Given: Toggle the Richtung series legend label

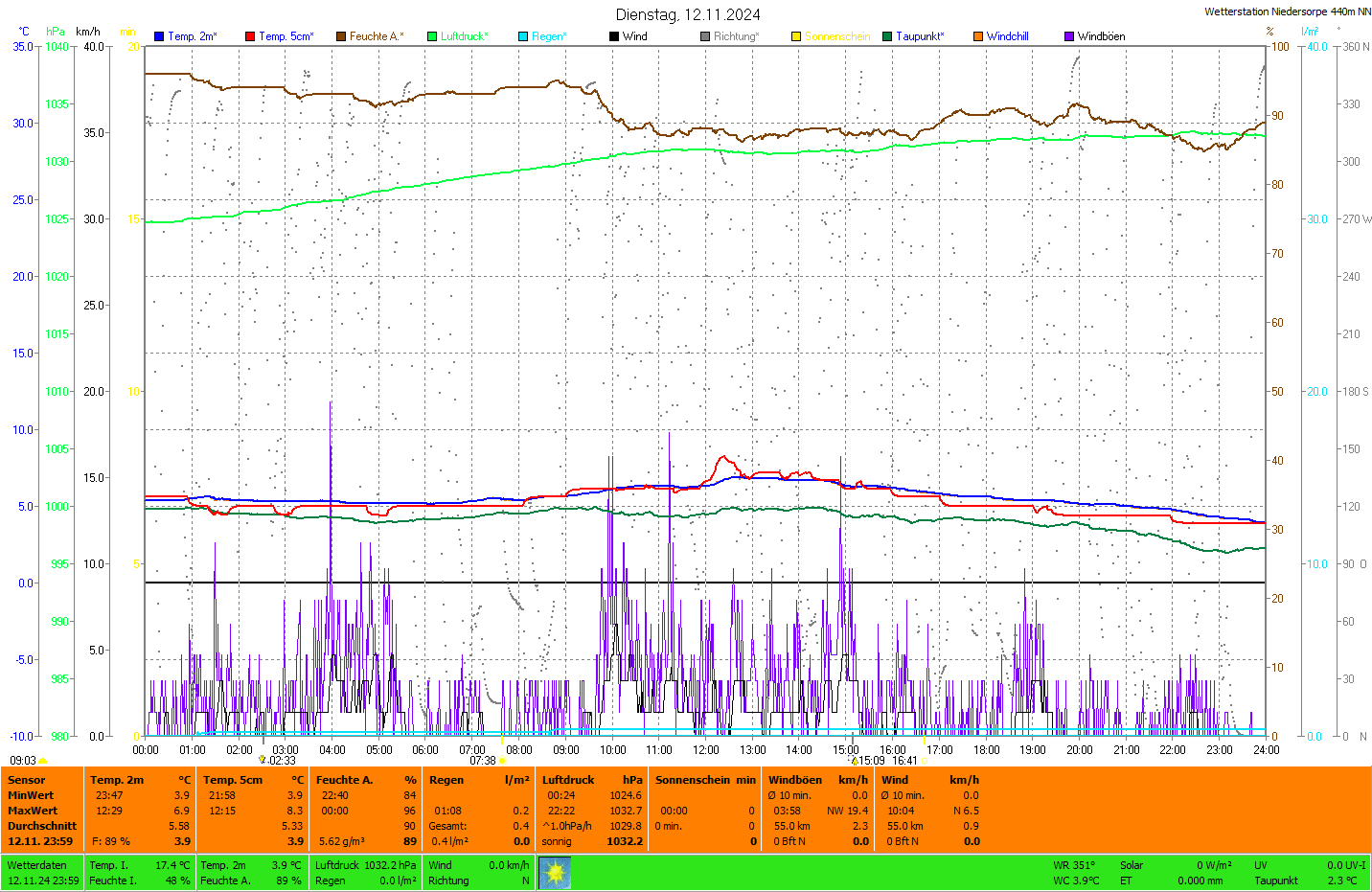Looking at the screenshot, I should tap(735, 36).
